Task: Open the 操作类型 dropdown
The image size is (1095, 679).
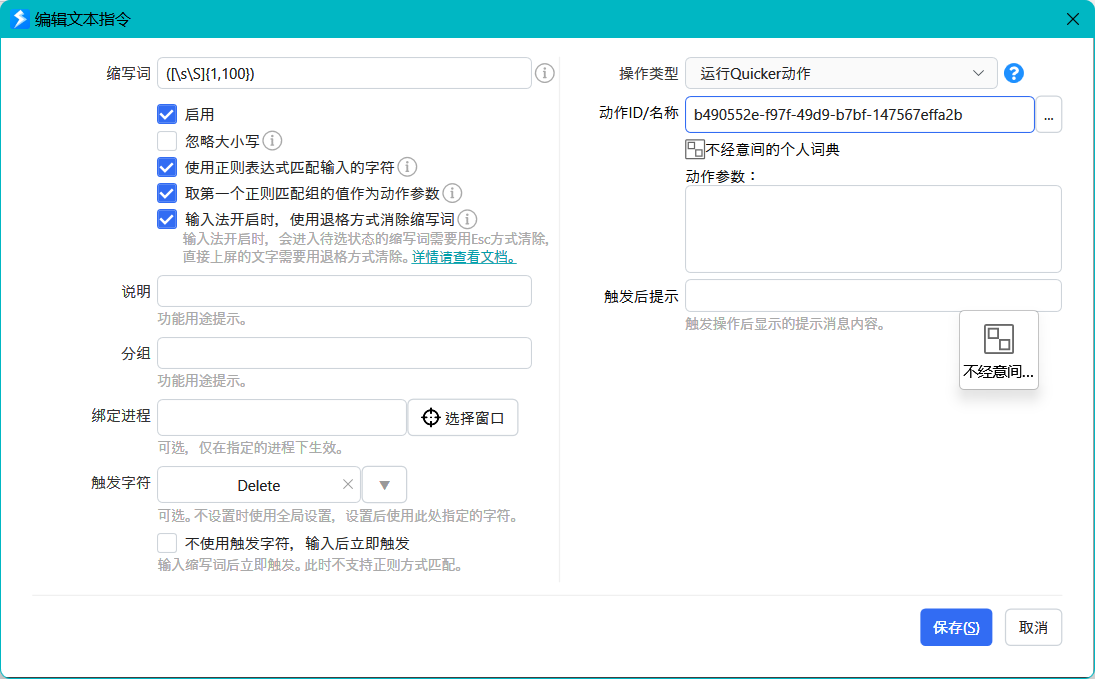Action: click(x=841, y=73)
